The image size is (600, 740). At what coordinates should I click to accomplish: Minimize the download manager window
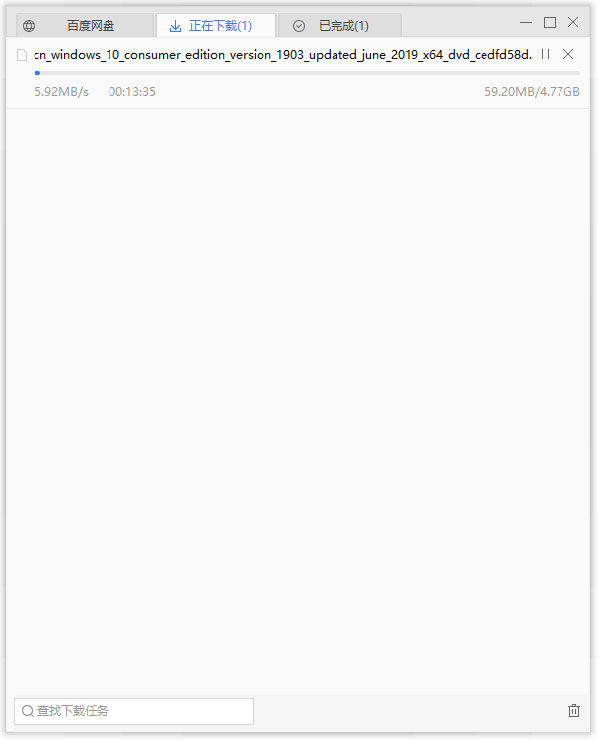526,22
